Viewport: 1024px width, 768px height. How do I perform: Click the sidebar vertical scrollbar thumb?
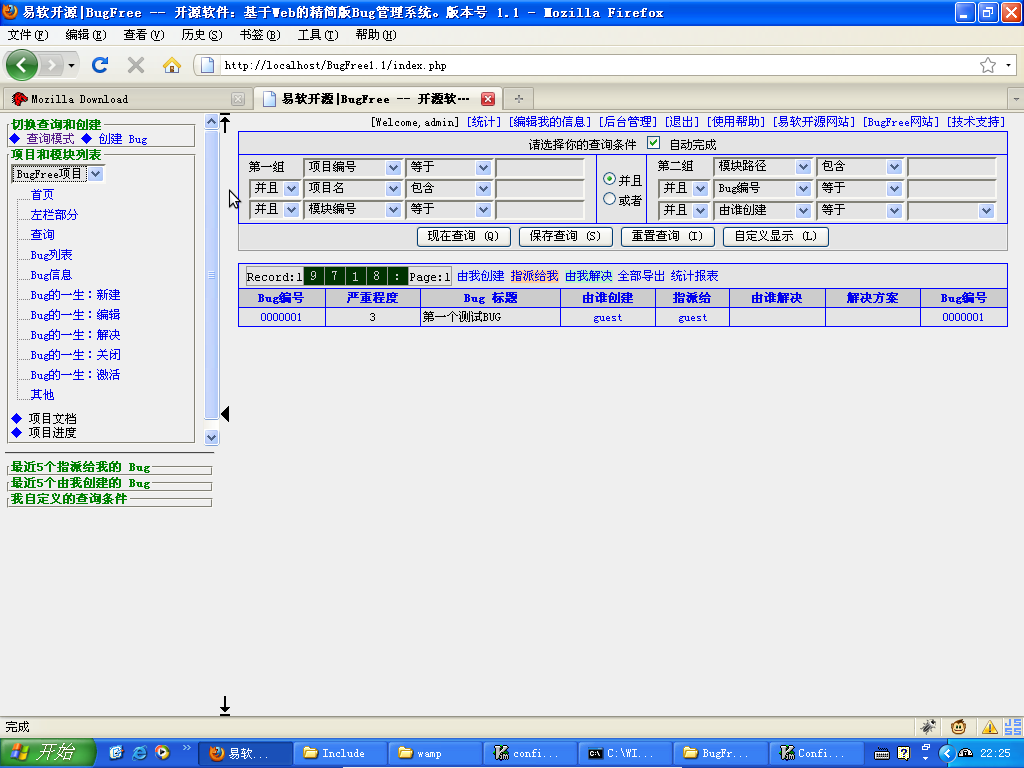click(x=211, y=274)
